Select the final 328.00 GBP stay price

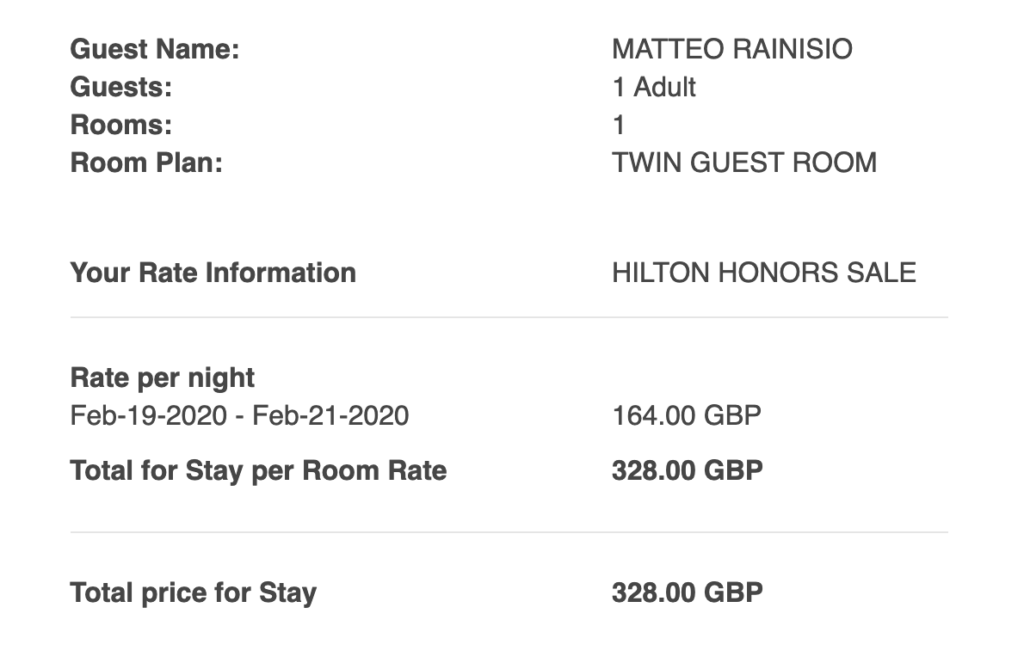pyautogui.click(x=687, y=593)
